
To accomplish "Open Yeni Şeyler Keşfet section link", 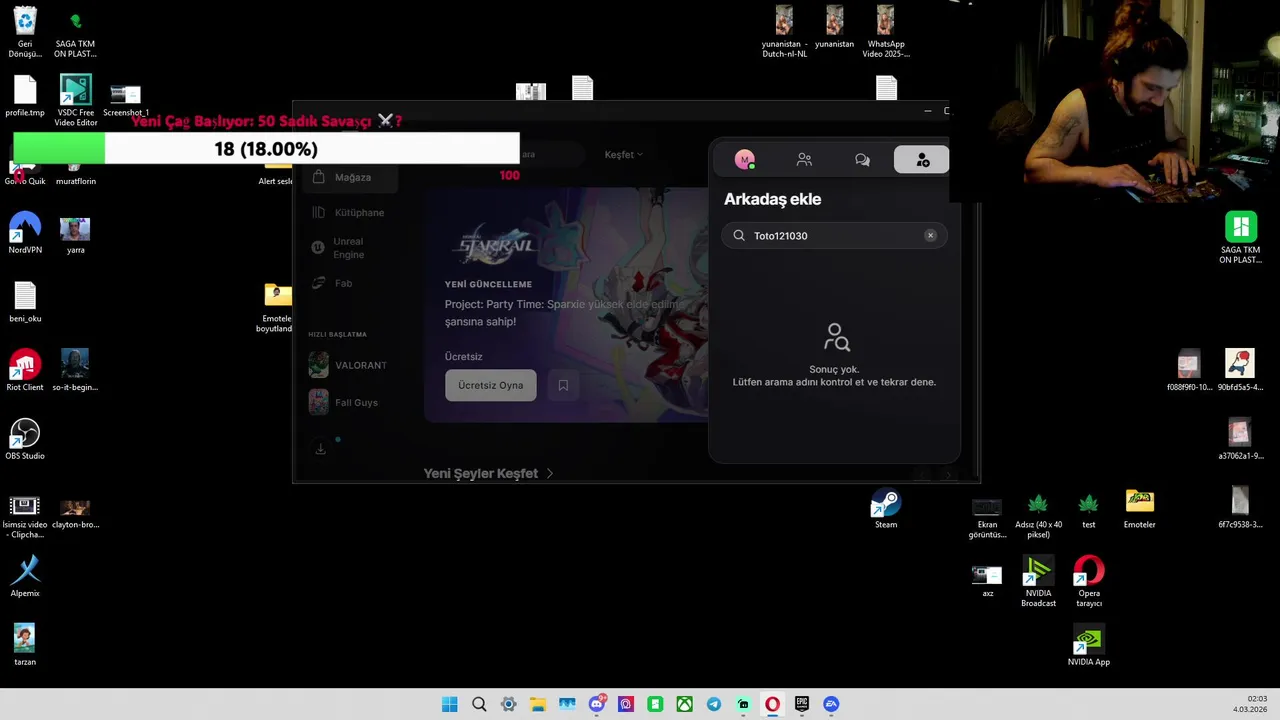I will [488, 473].
